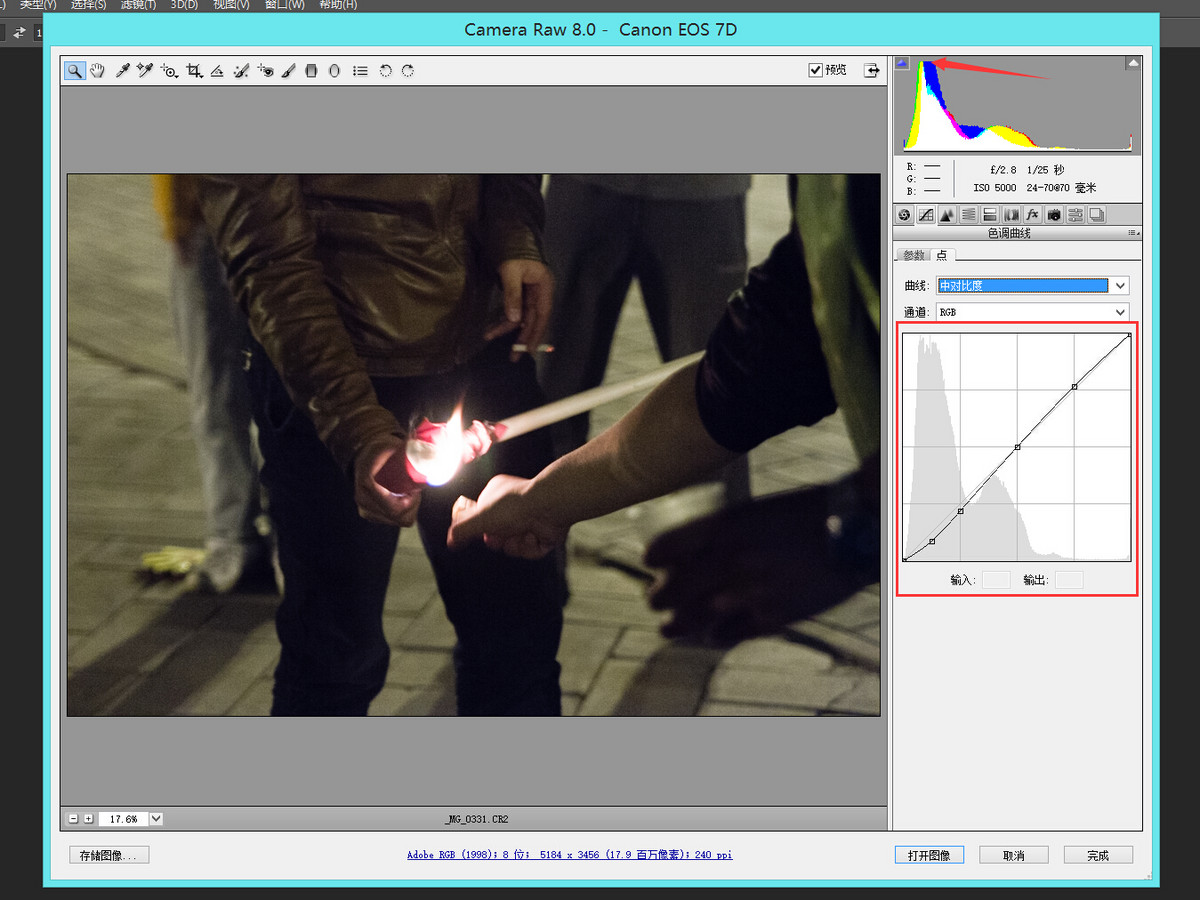Screen dimensions: 1200x900
Task: Select the Hand tool
Action: [97, 71]
